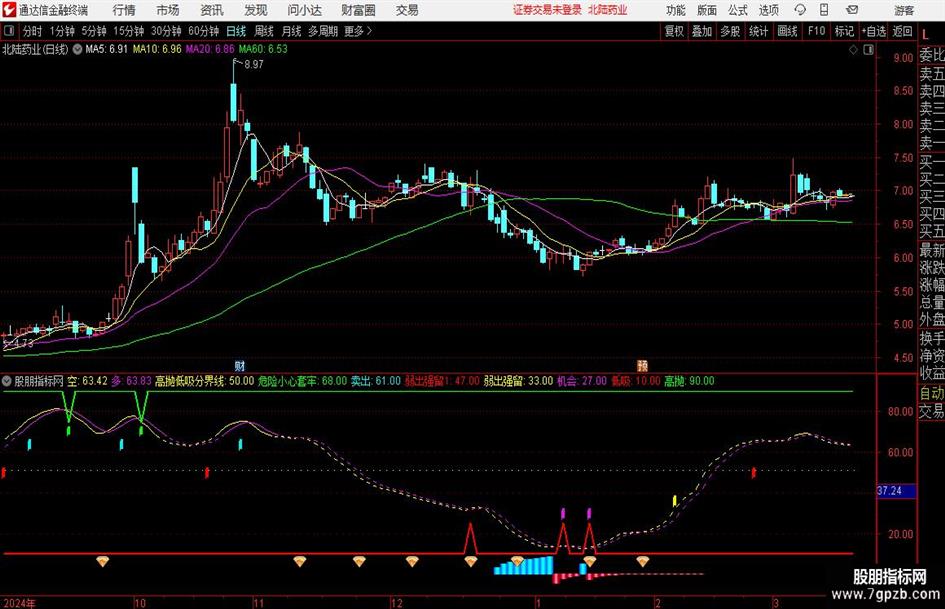Switch to 分时 chart tab
This screenshot has height=609, width=945.
coord(33,31)
